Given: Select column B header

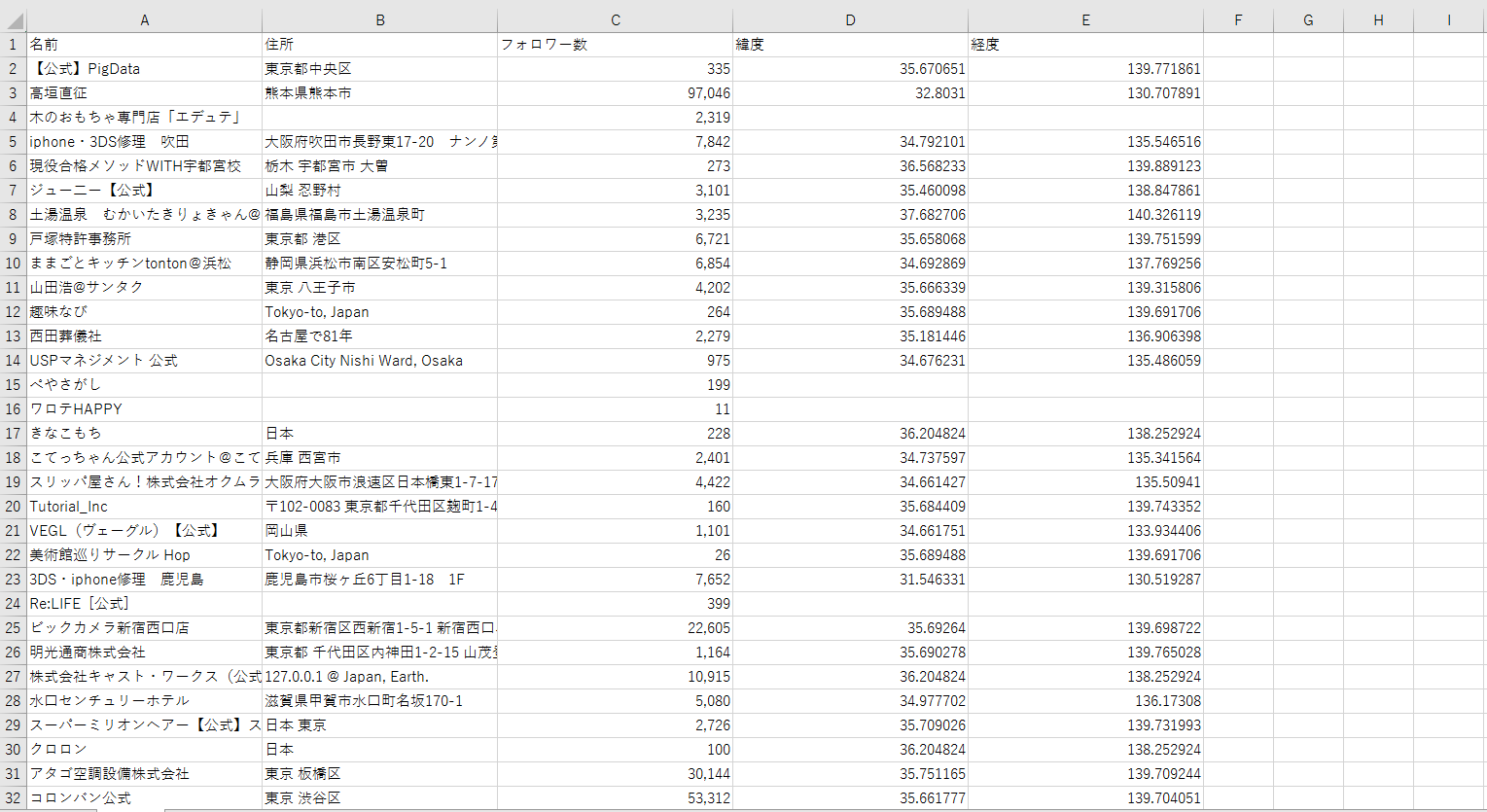Looking at the screenshot, I should [380, 19].
